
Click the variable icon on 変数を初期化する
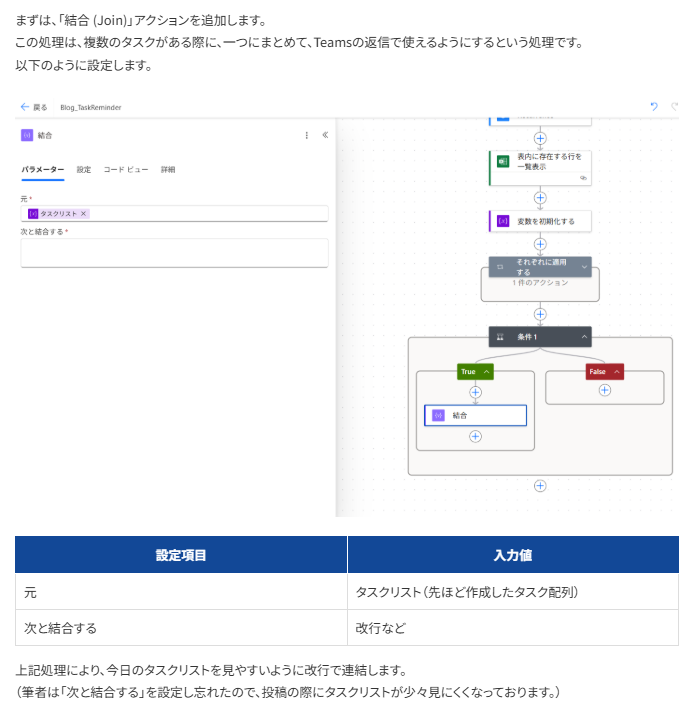click(503, 220)
